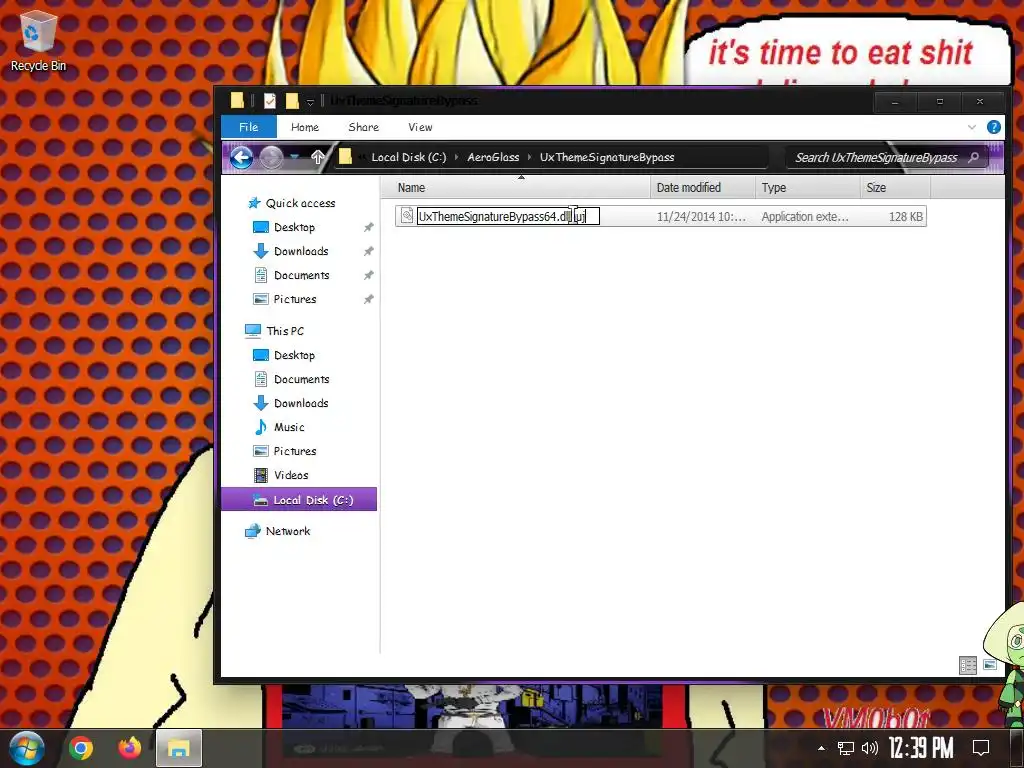Switch to the Home ribbon tab

point(305,127)
